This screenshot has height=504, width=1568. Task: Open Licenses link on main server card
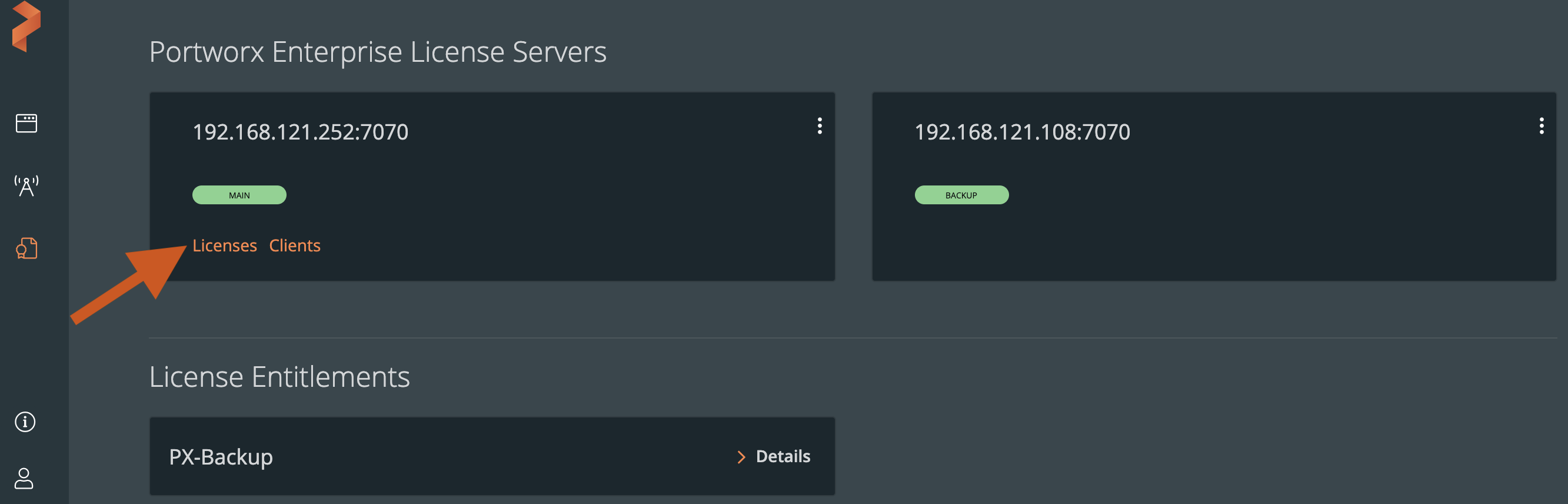(225, 246)
